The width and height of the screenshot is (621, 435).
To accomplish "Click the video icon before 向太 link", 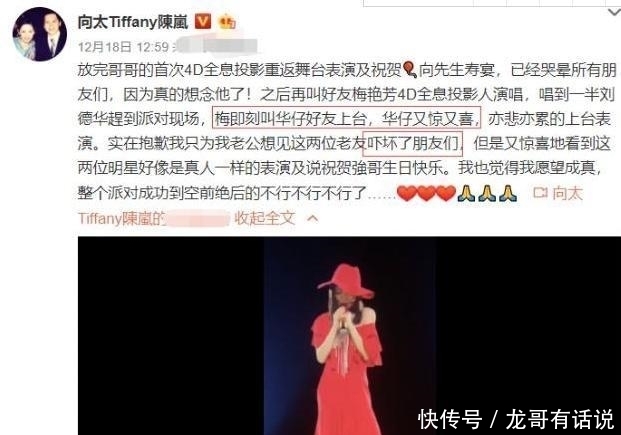I will pos(540,193).
